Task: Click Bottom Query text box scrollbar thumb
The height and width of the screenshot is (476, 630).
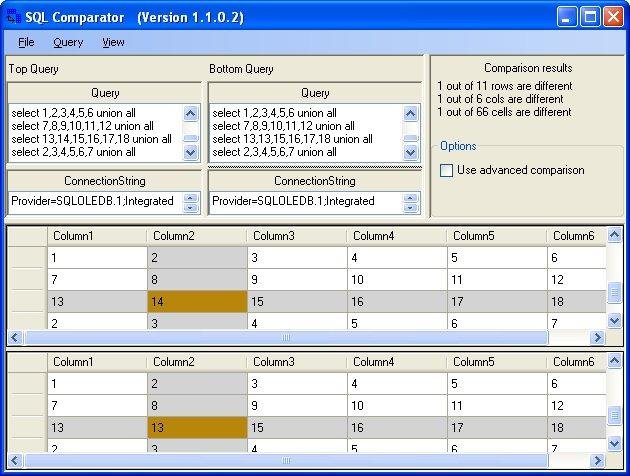Action: click(410, 138)
